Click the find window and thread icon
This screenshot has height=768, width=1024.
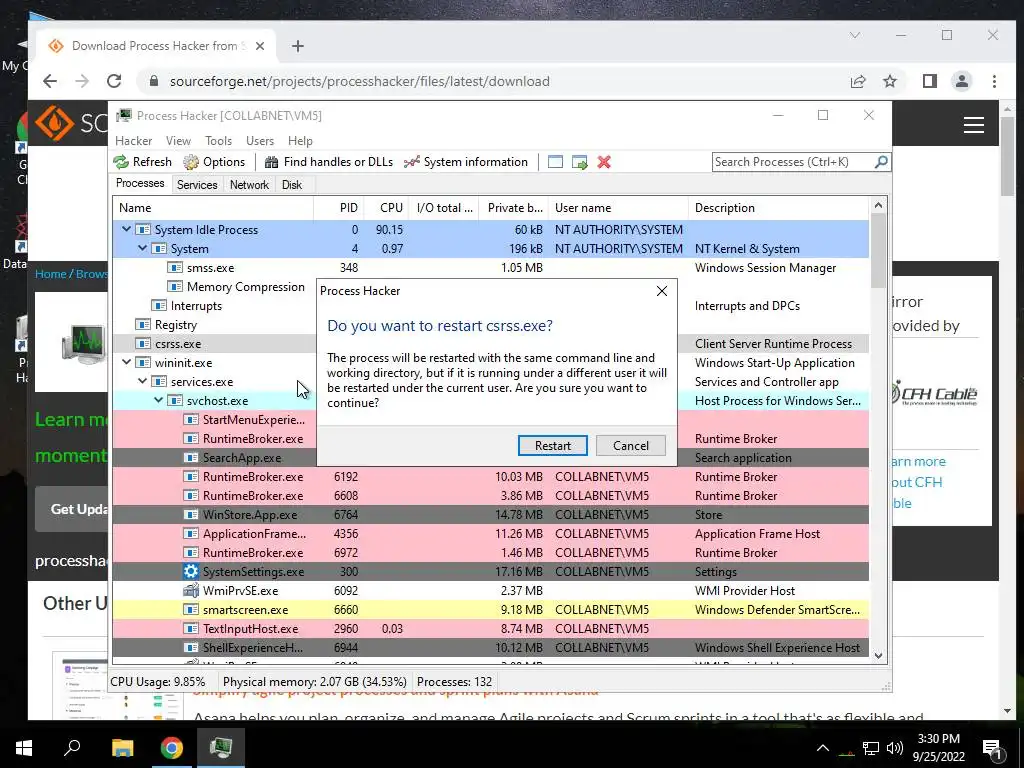(579, 162)
